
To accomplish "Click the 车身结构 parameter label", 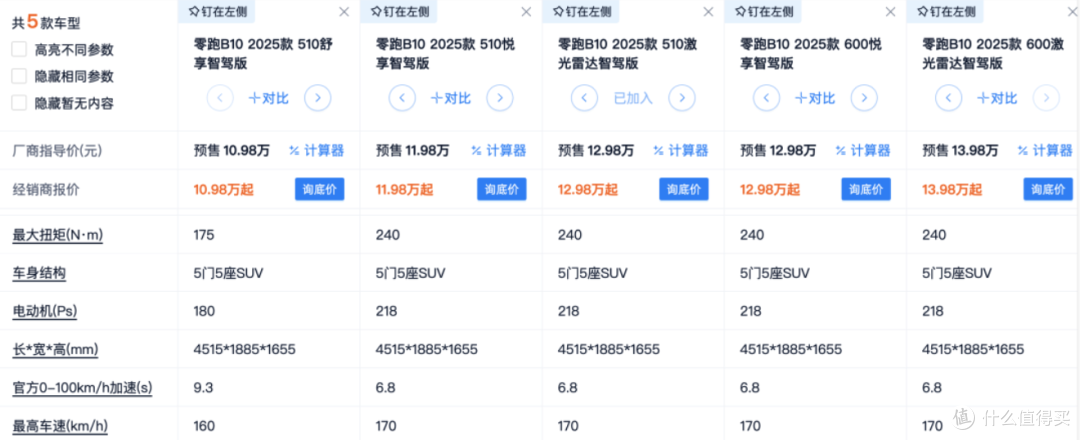I will tap(39, 273).
